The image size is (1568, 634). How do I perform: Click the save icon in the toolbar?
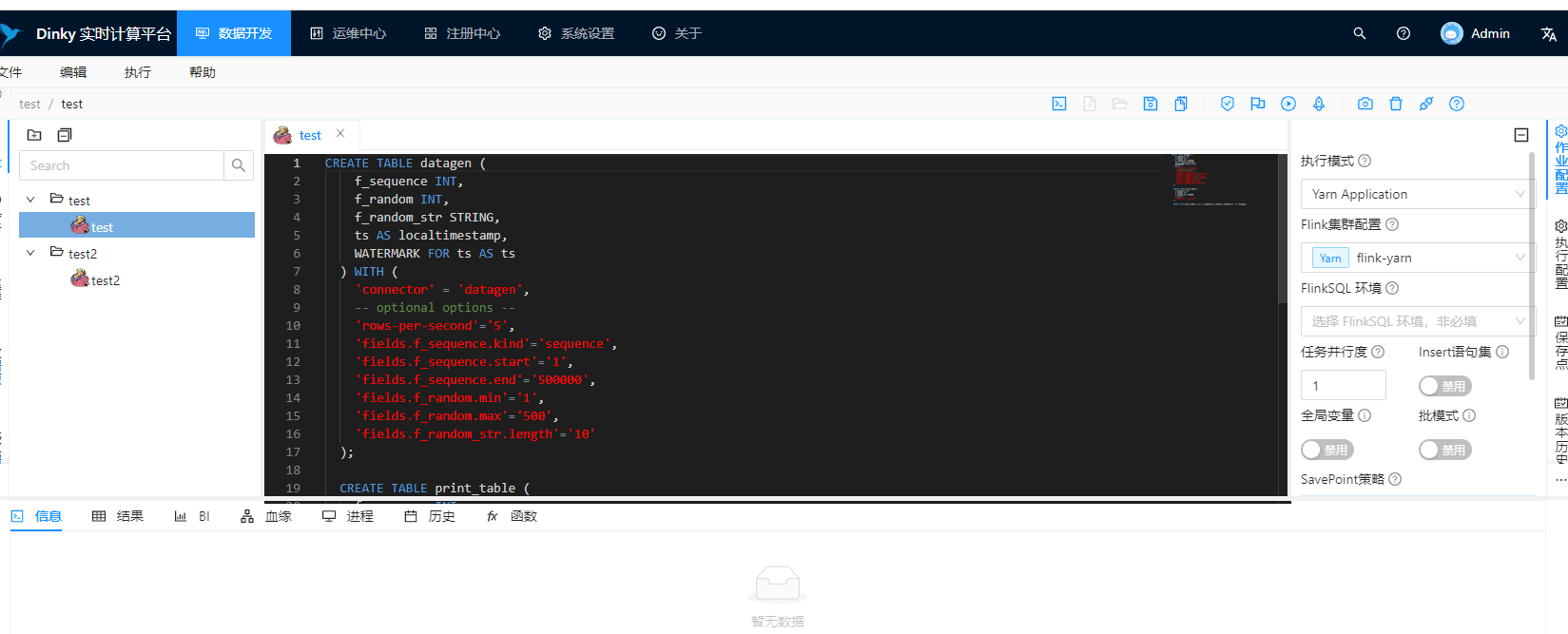point(1151,104)
